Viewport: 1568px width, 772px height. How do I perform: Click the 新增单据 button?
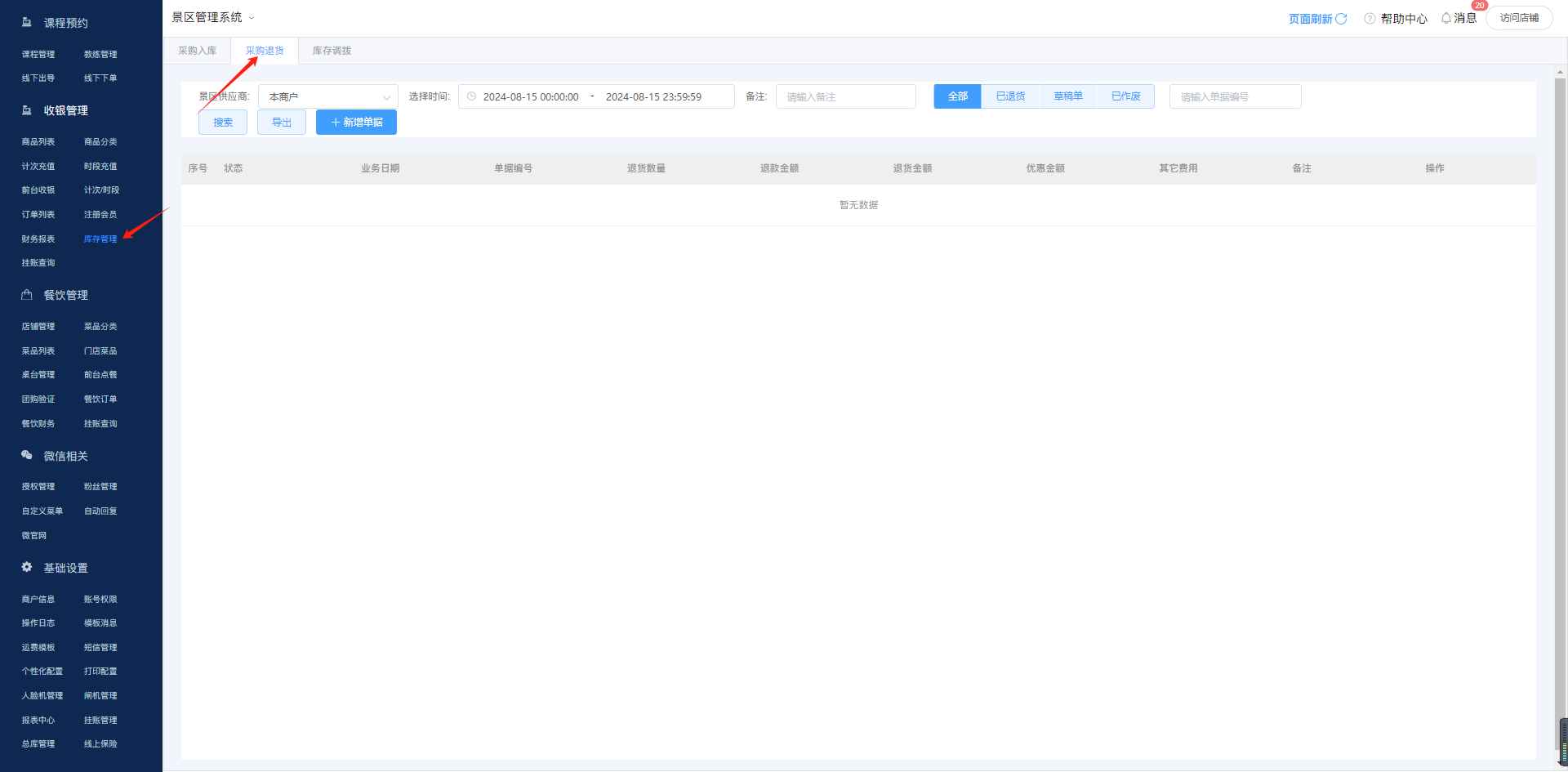click(x=356, y=123)
